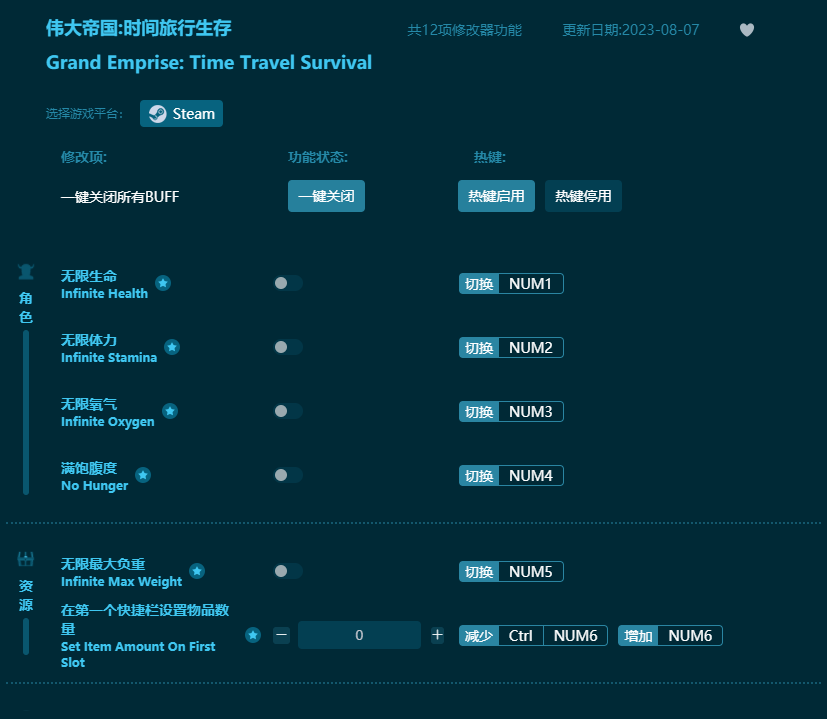
Task: Click the star beside Set Item Amount
Action: coord(252,634)
